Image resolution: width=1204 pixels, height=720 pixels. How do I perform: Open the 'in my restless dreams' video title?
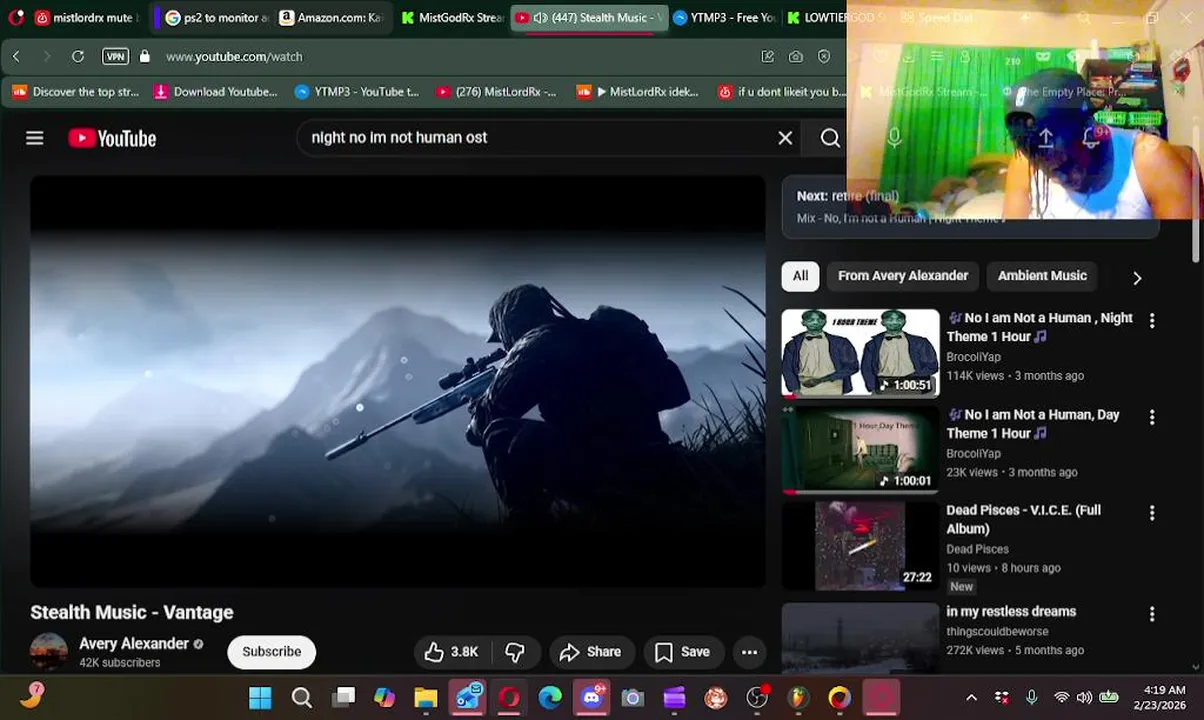click(x=1011, y=612)
